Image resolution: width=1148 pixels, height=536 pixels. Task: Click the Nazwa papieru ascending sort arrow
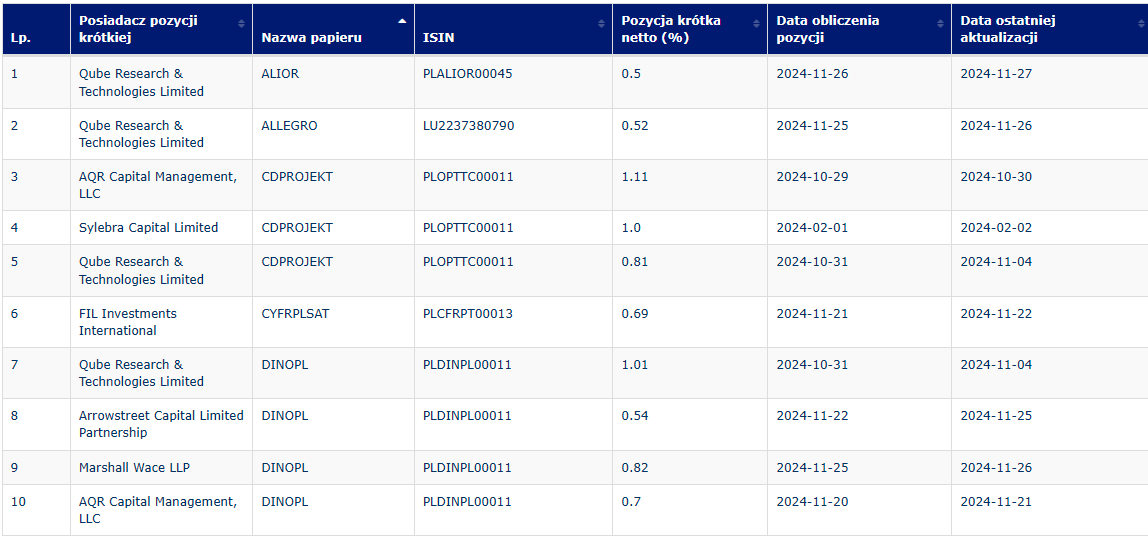tap(401, 21)
